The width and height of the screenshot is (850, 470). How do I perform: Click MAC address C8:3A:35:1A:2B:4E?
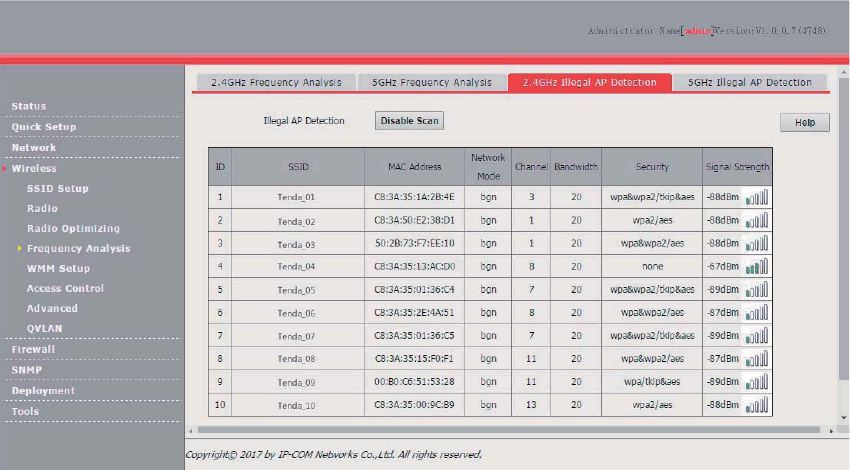coord(414,197)
